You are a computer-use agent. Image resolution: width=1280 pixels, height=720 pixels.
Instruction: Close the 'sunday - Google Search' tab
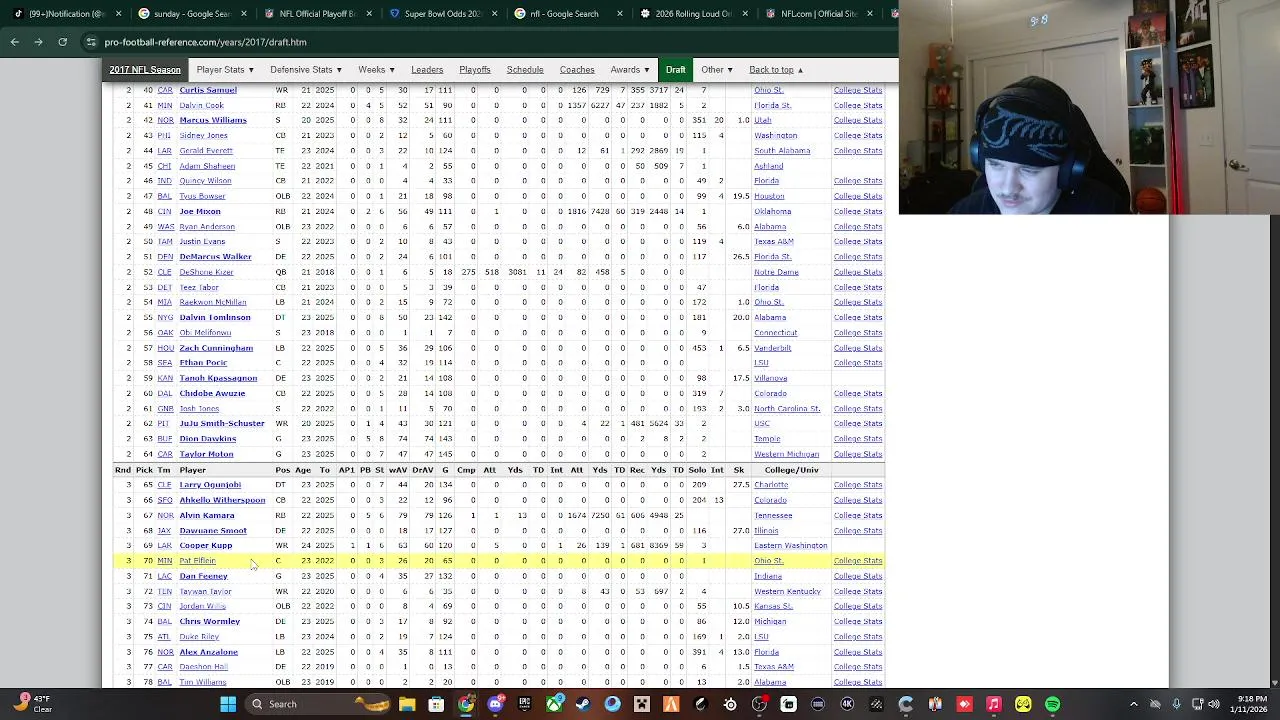244,14
